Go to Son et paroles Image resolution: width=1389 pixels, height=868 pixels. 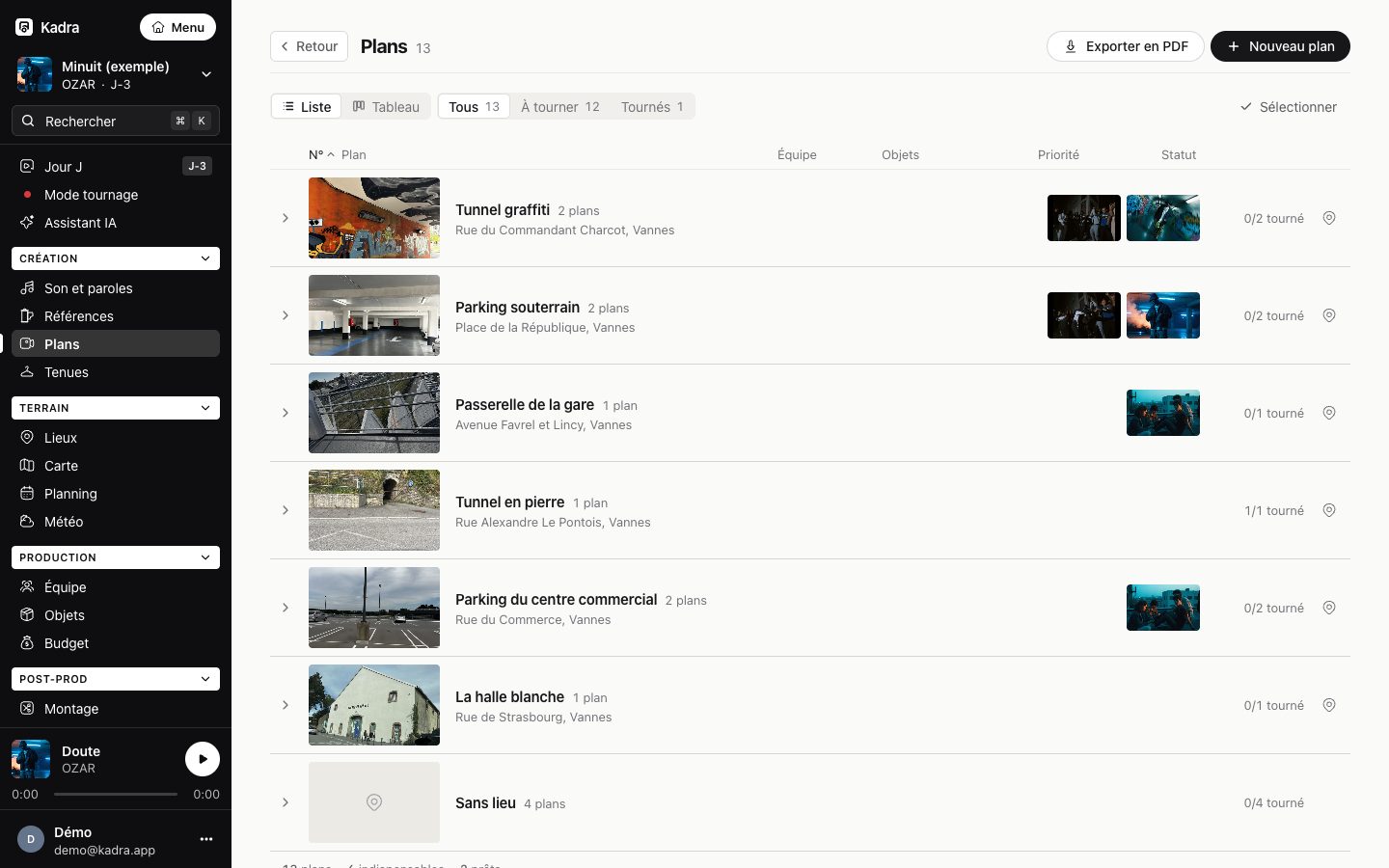pos(116,288)
